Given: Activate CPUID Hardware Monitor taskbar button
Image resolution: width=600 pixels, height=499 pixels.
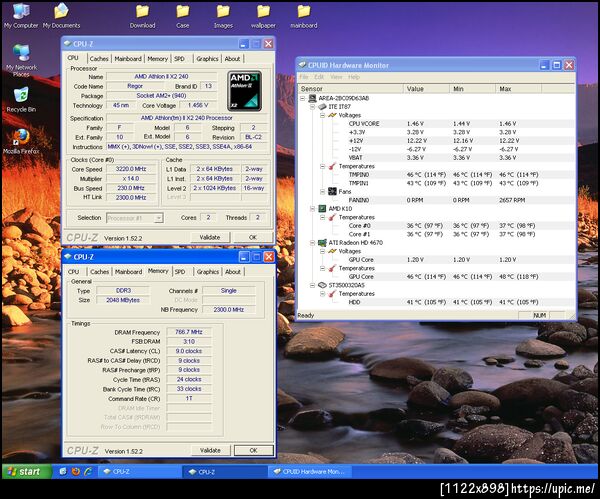Looking at the screenshot, I should click(x=310, y=471).
